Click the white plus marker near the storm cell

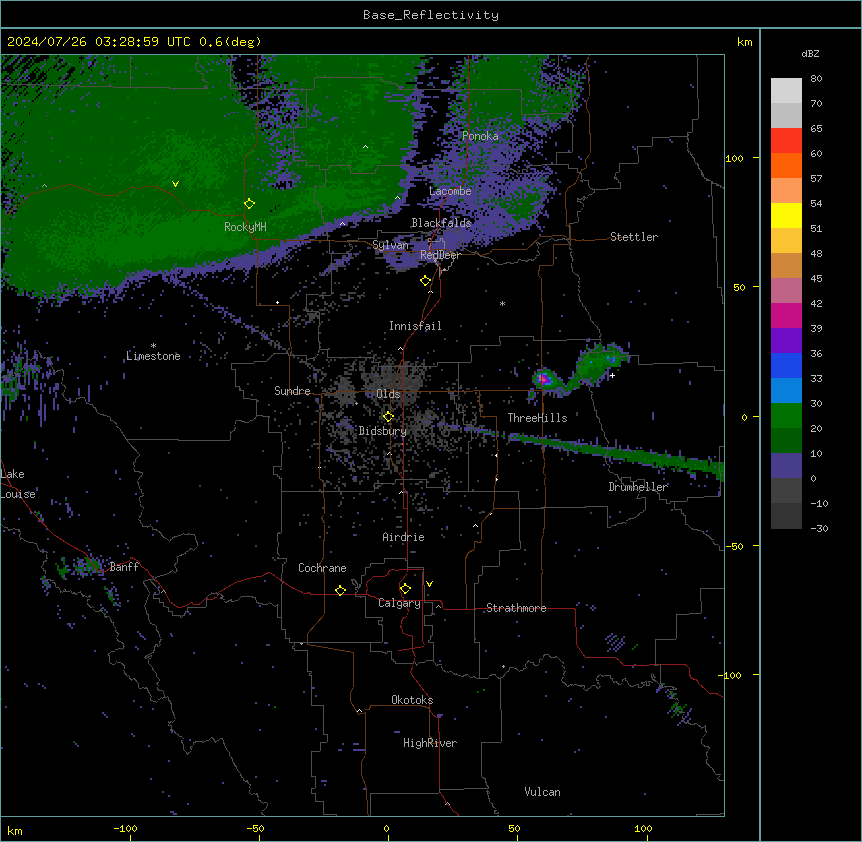click(612, 376)
